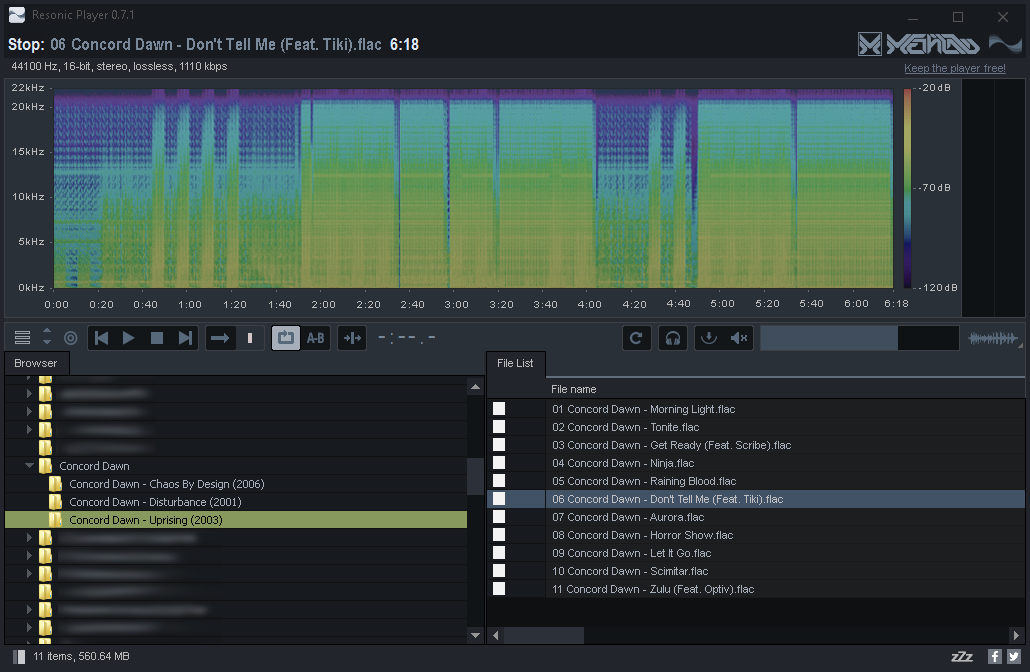Image resolution: width=1030 pixels, height=672 pixels.
Task: Click the wave logo icon top right
Action: 1005,44
